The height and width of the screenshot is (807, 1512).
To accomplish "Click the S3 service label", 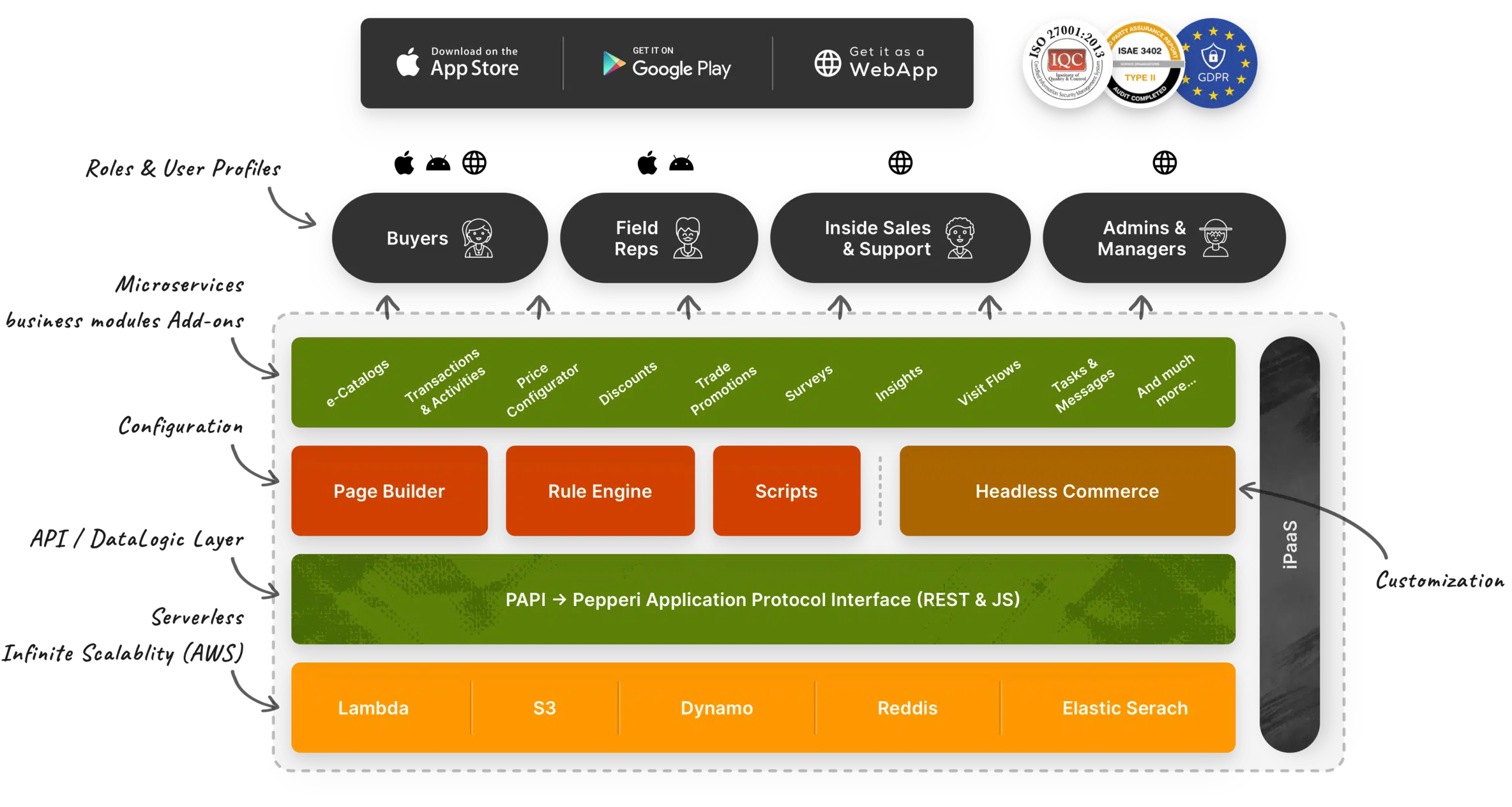I will [544, 707].
